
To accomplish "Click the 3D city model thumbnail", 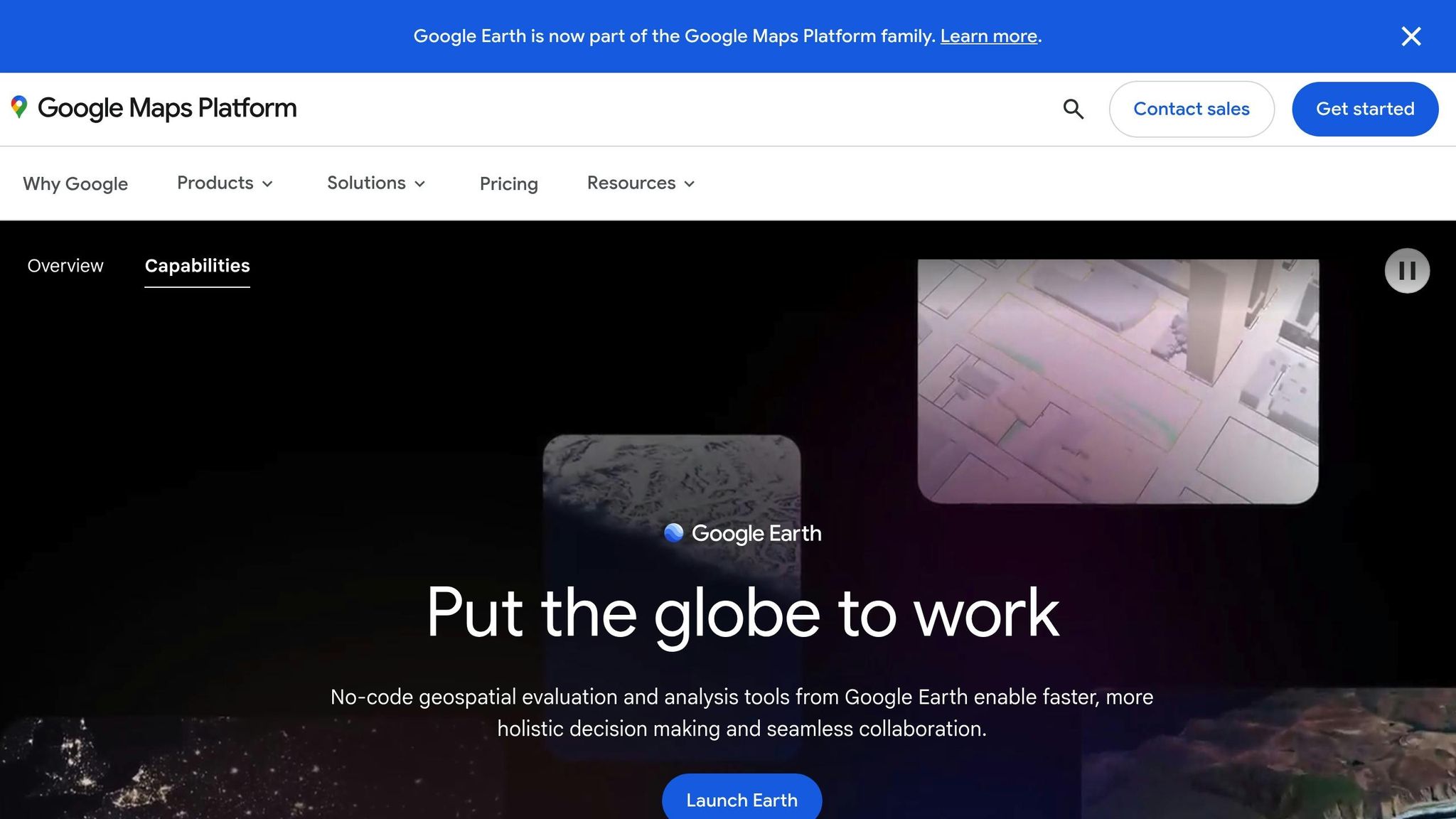I will [x=1118, y=381].
